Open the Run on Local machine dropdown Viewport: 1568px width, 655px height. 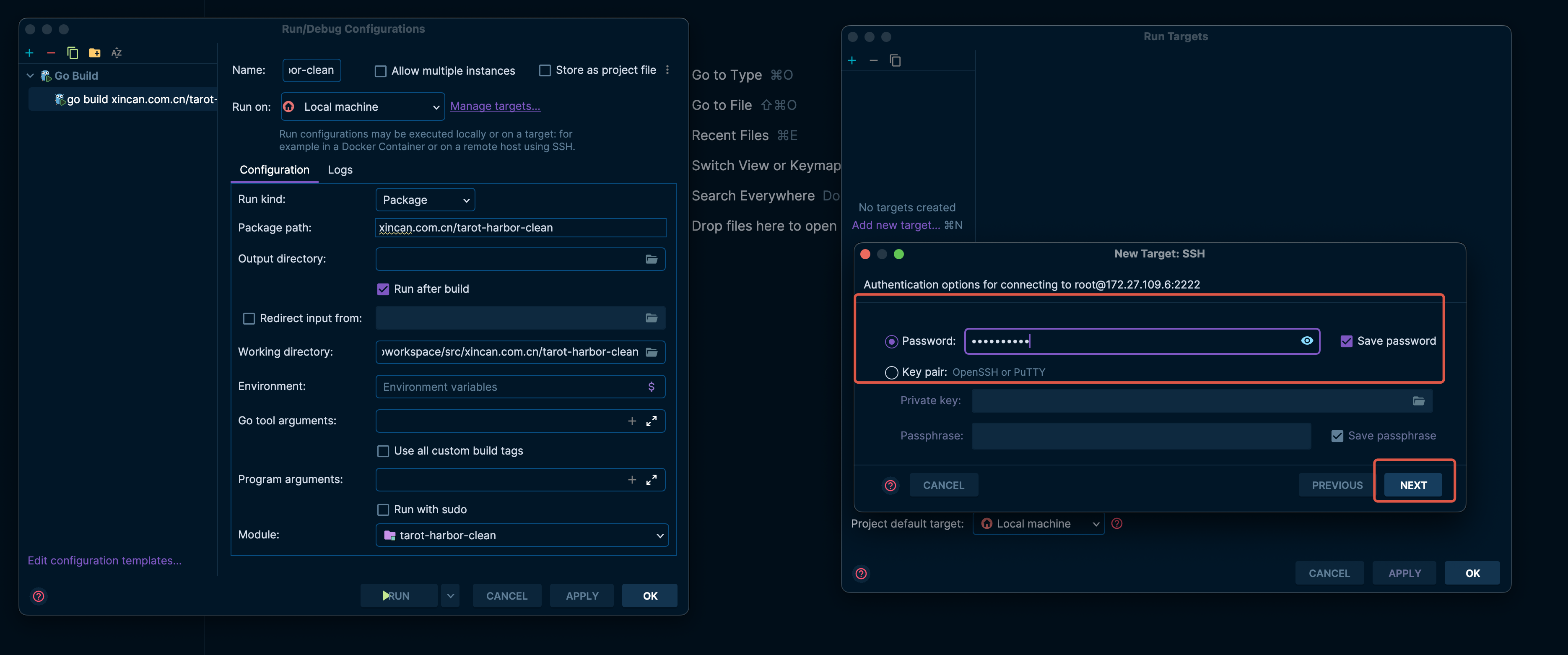[363, 107]
